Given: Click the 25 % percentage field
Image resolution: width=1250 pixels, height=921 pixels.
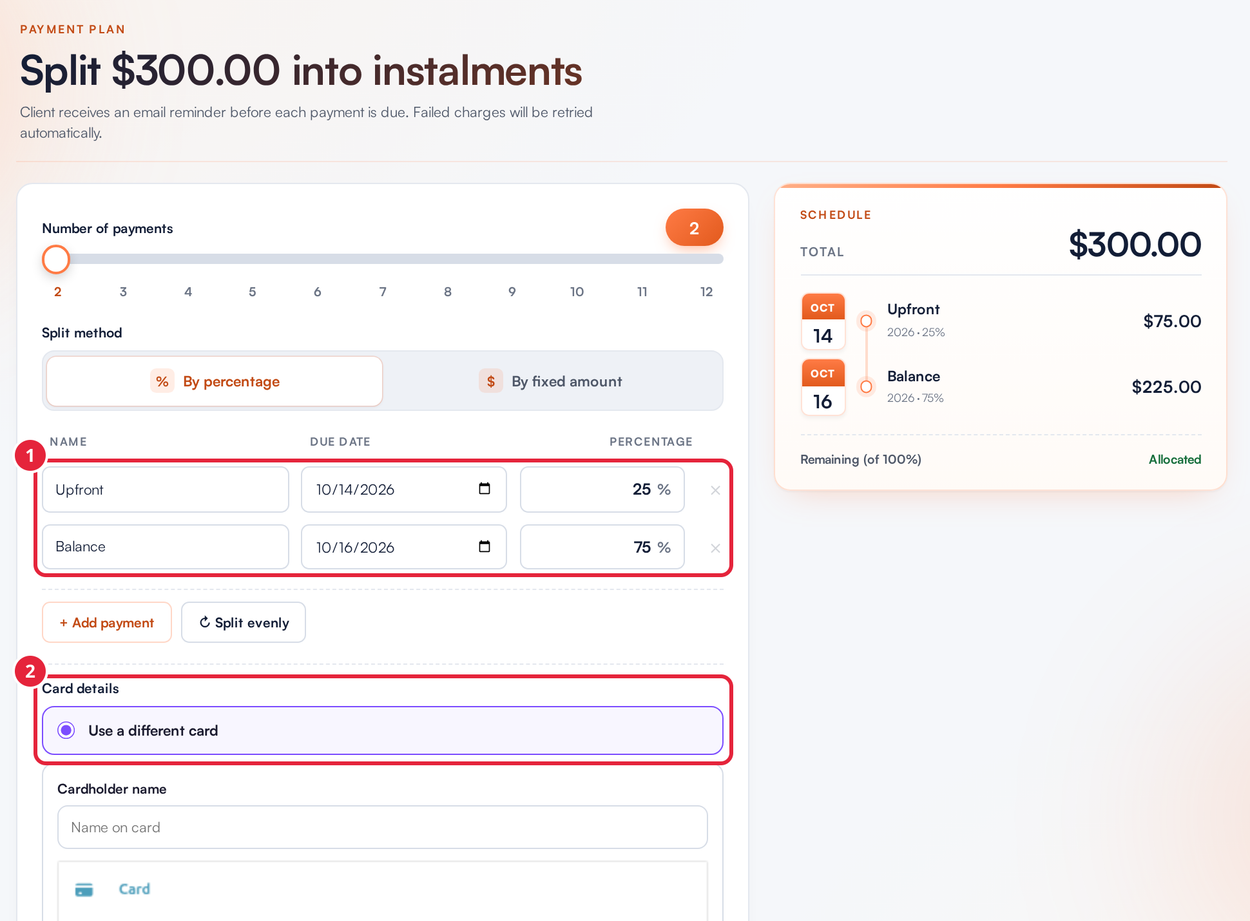Looking at the screenshot, I should 602,489.
